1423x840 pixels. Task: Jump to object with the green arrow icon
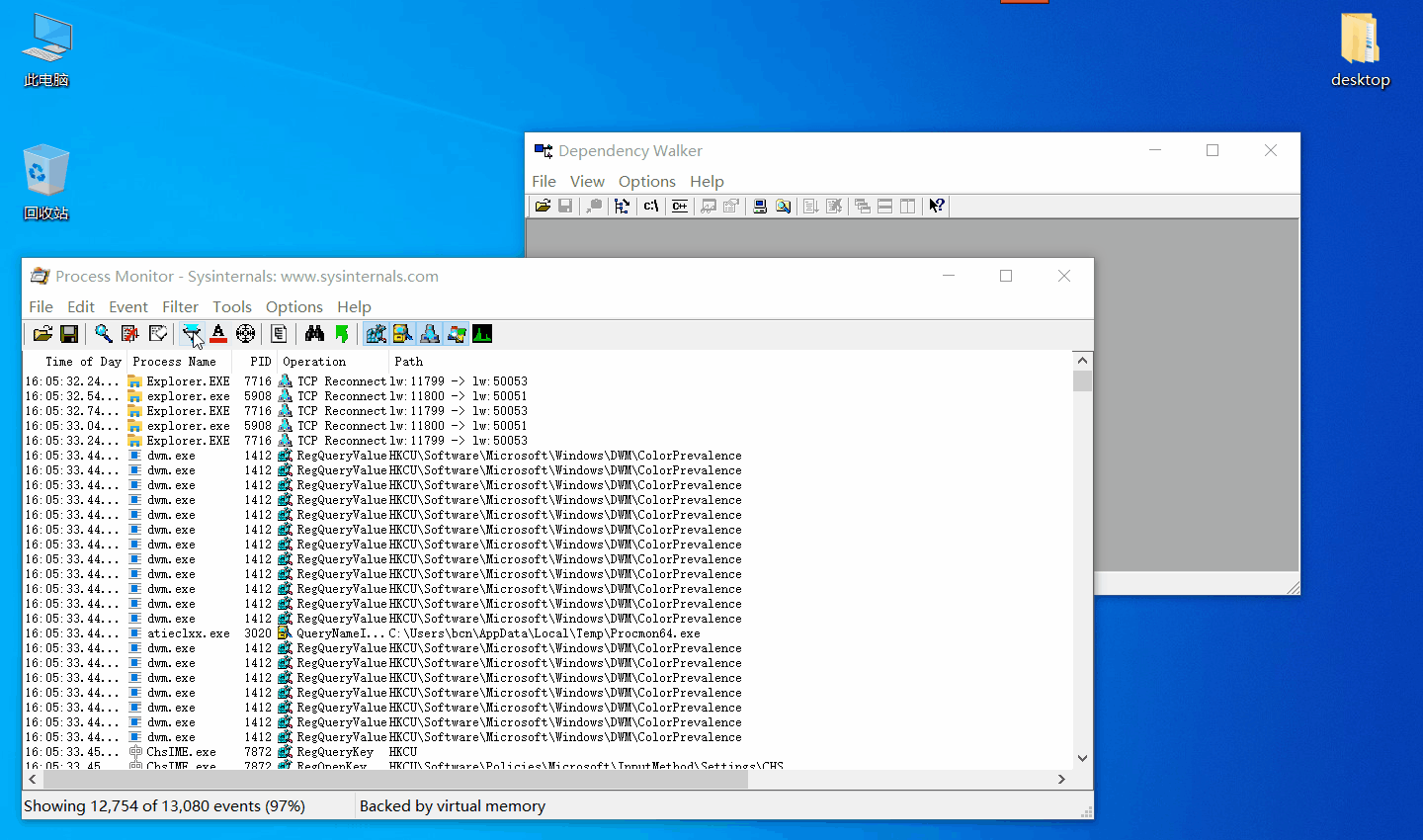(342, 334)
